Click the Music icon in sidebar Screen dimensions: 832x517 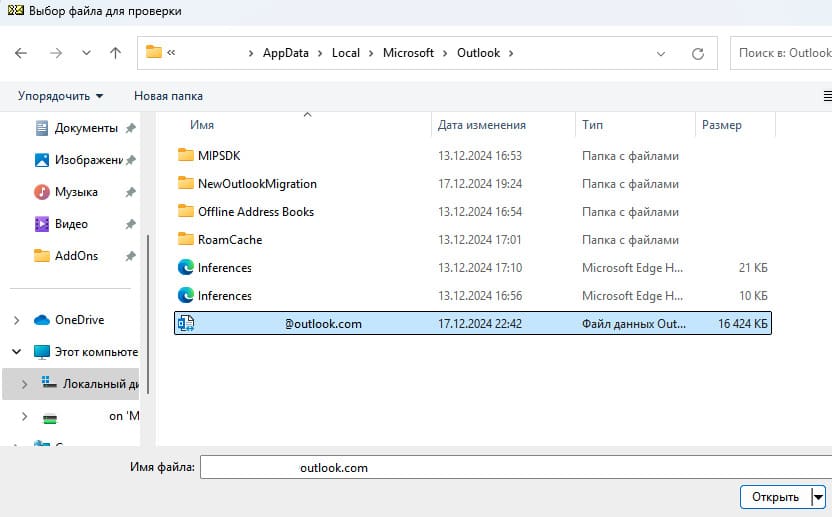[42, 192]
